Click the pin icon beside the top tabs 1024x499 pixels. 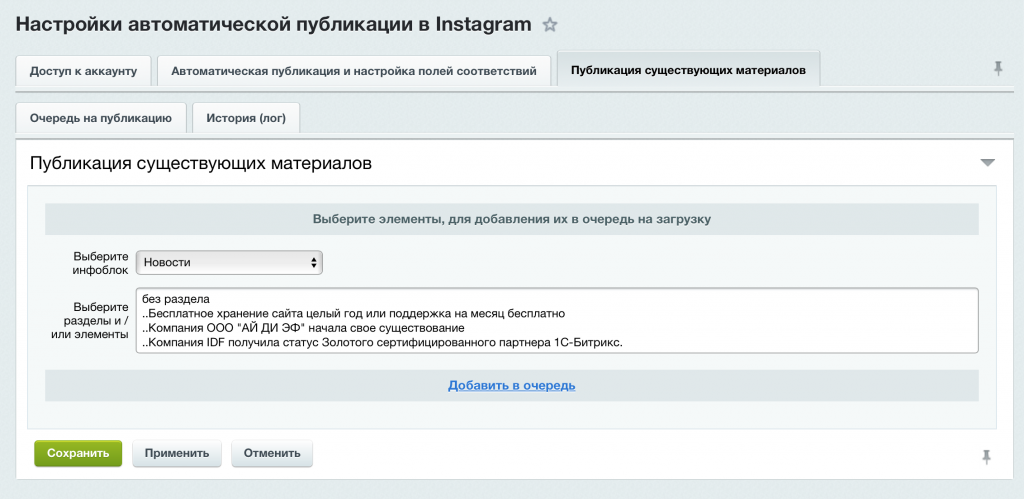[x=997, y=68]
